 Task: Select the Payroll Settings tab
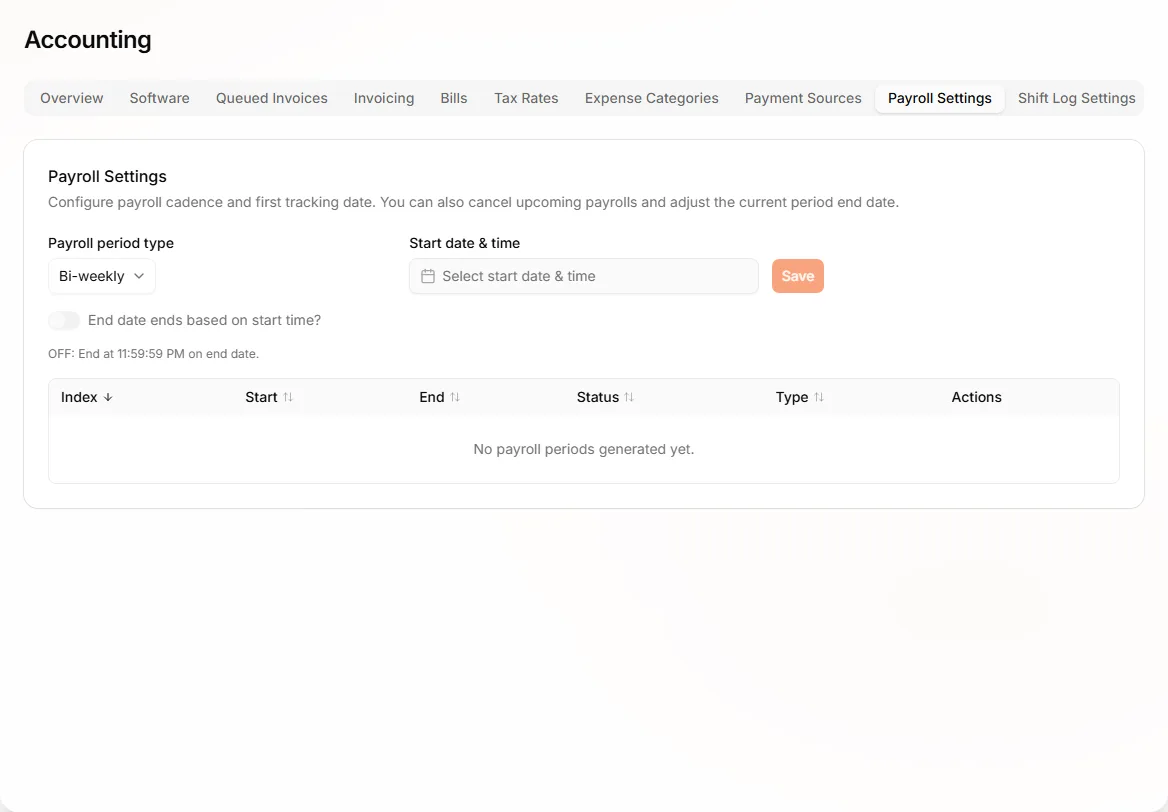point(940,98)
